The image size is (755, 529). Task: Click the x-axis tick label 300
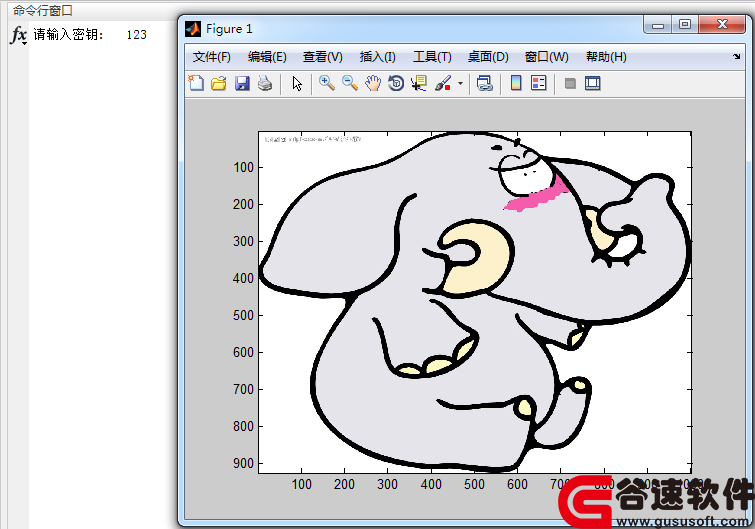click(x=387, y=484)
